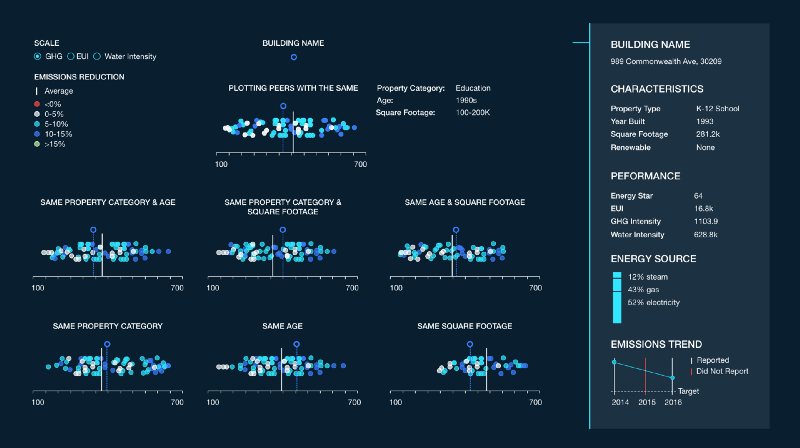Click the Year Built 1993 value
This screenshot has height=448, width=800.
(x=705, y=121)
